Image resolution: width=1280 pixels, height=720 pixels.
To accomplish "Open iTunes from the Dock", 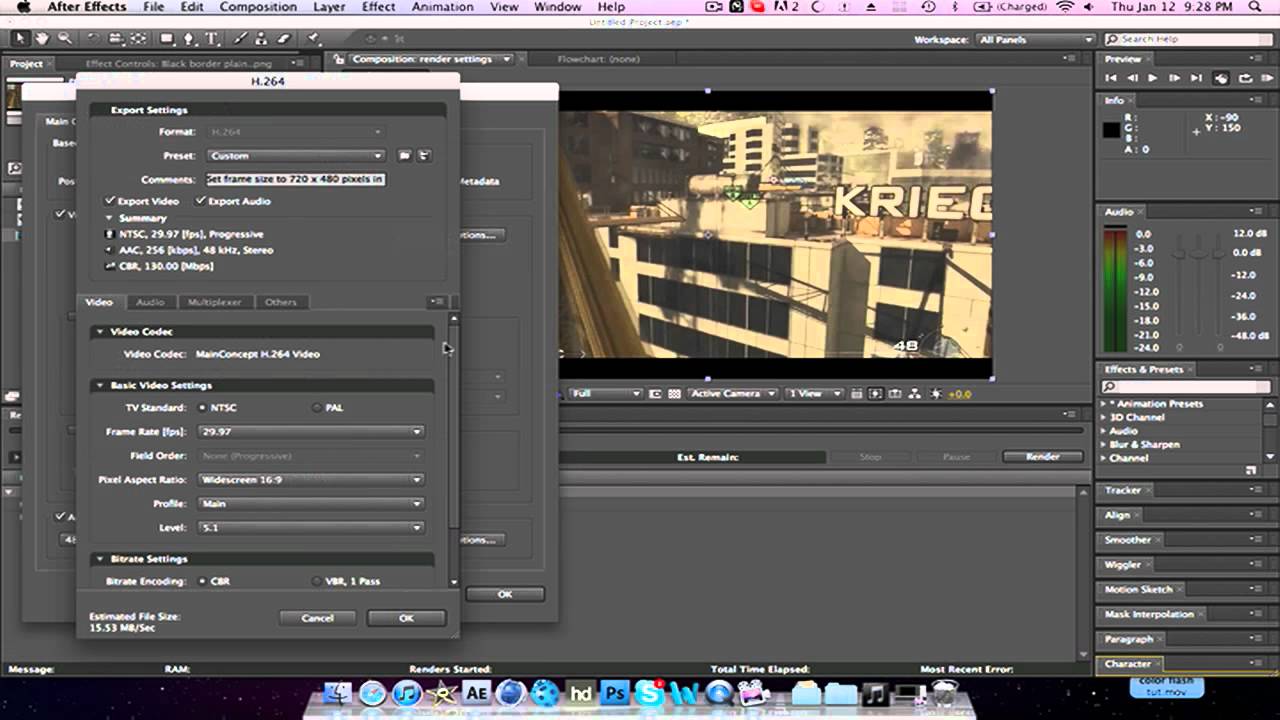I will (407, 693).
